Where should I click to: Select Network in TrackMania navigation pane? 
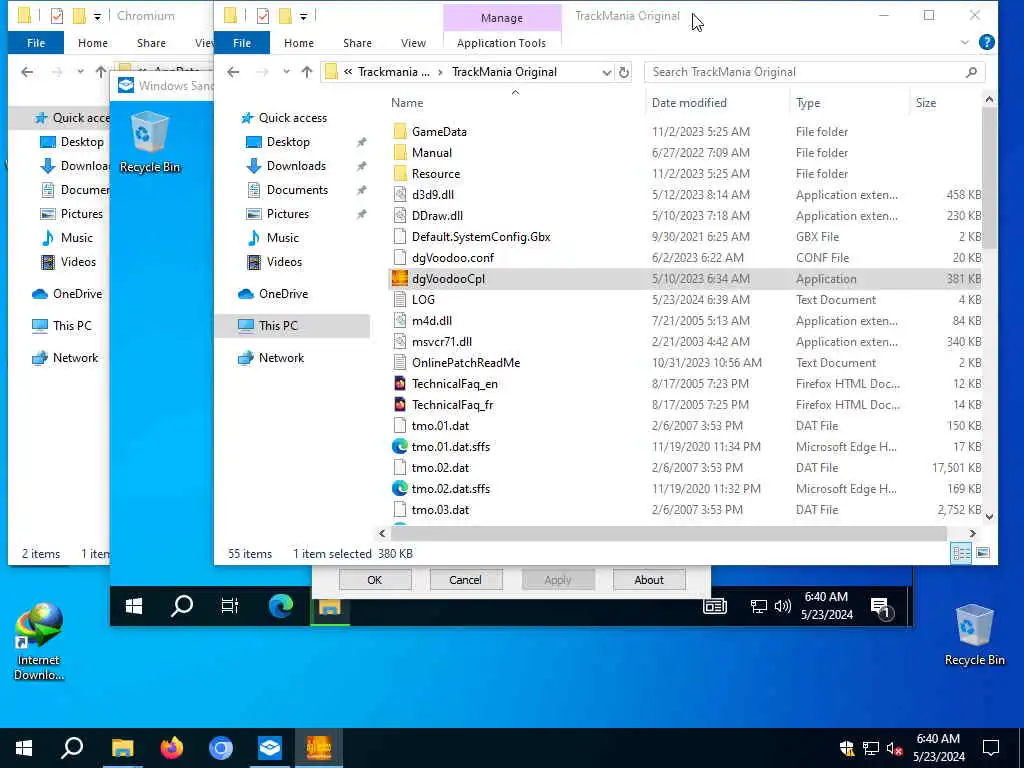[281, 357]
